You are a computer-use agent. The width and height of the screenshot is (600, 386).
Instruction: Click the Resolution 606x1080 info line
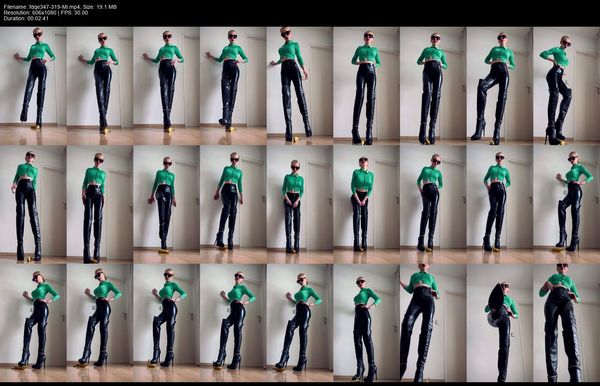coord(46,13)
